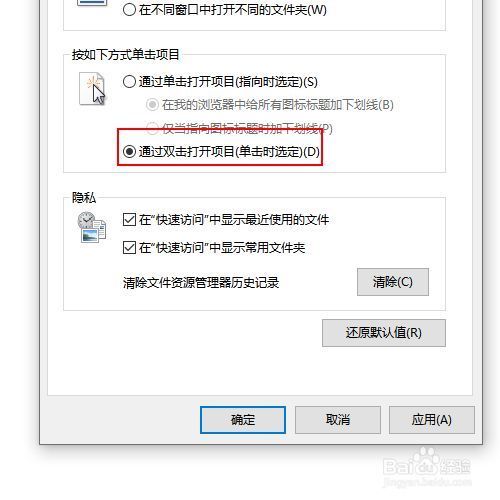Confirm with the 确定 button
Viewport: 500px width, 500px height.
(243, 420)
